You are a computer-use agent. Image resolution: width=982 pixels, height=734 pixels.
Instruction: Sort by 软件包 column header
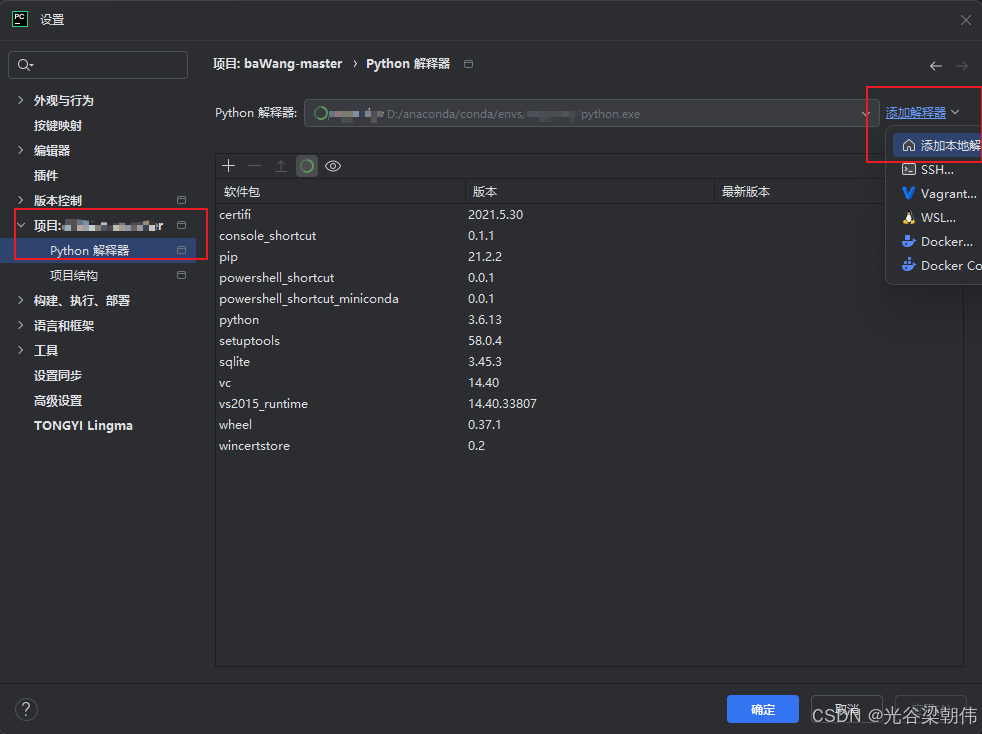341,192
